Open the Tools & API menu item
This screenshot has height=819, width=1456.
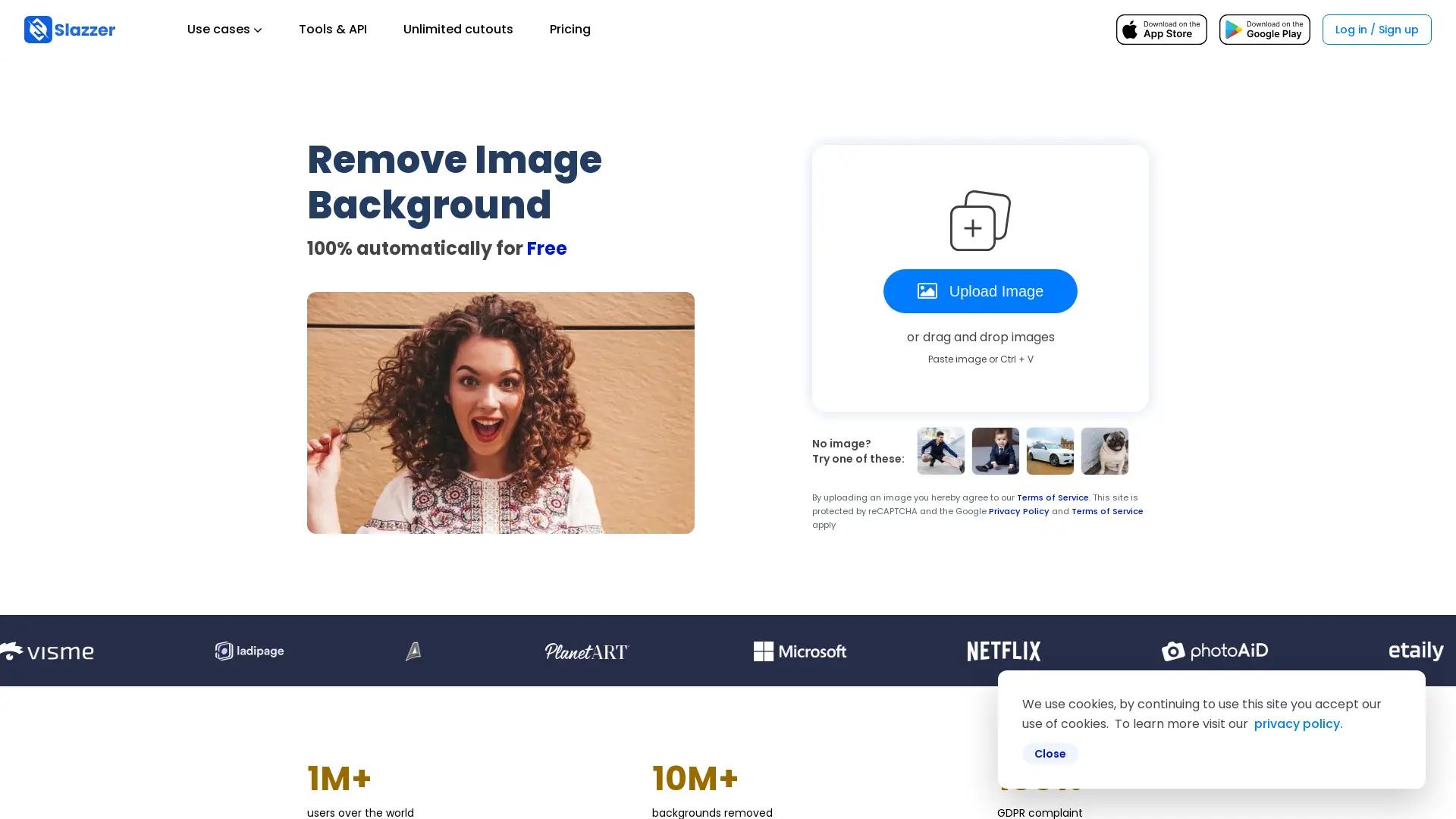[x=332, y=30]
